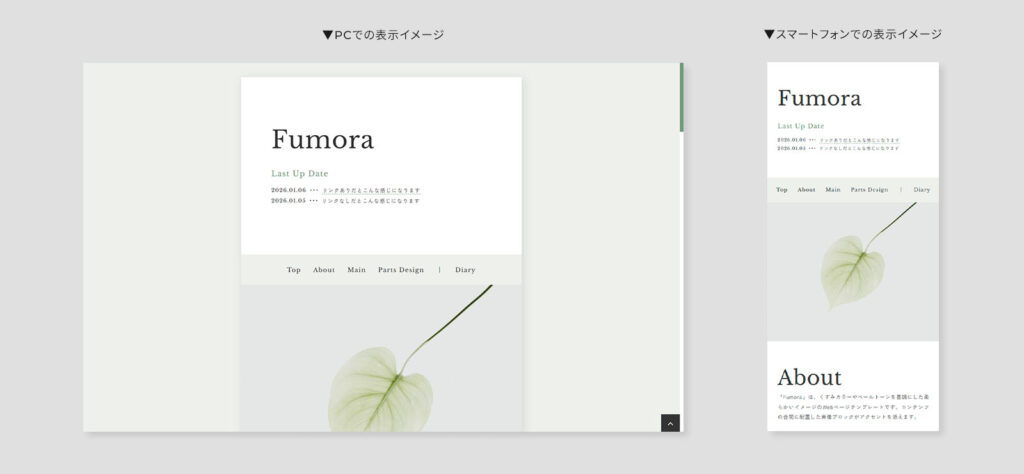The image size is (1024, 474).
Task: Select Main in the smartphone preview menu
Action: [832, 189]
